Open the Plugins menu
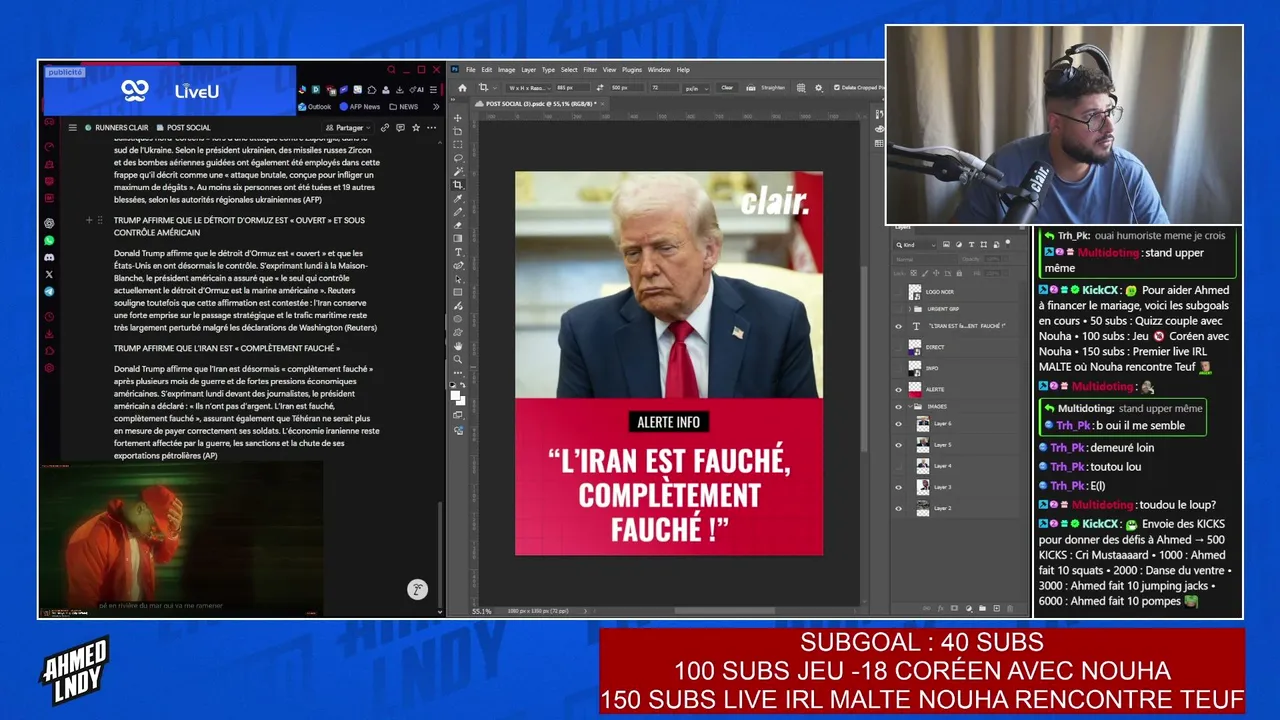Screen dimensions: 1280x720 tap(632, 70)
